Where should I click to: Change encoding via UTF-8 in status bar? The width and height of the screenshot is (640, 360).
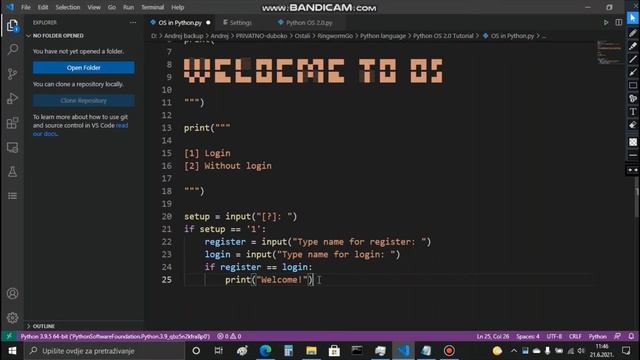[554, 336]
